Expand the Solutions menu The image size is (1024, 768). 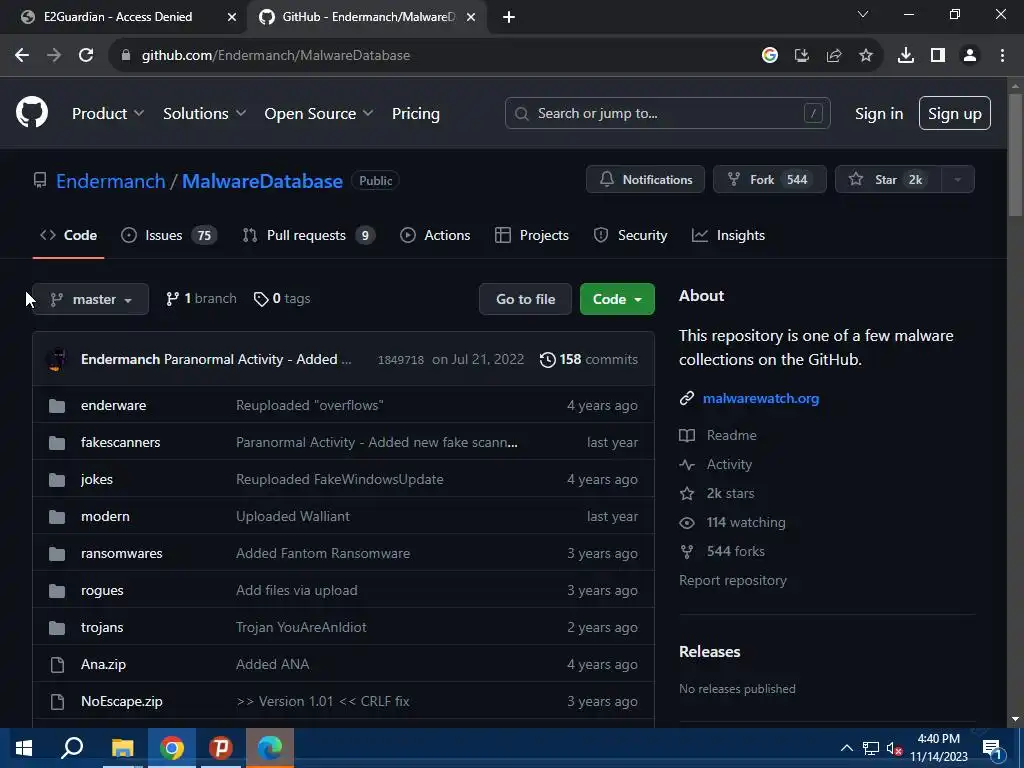(204, 113)
